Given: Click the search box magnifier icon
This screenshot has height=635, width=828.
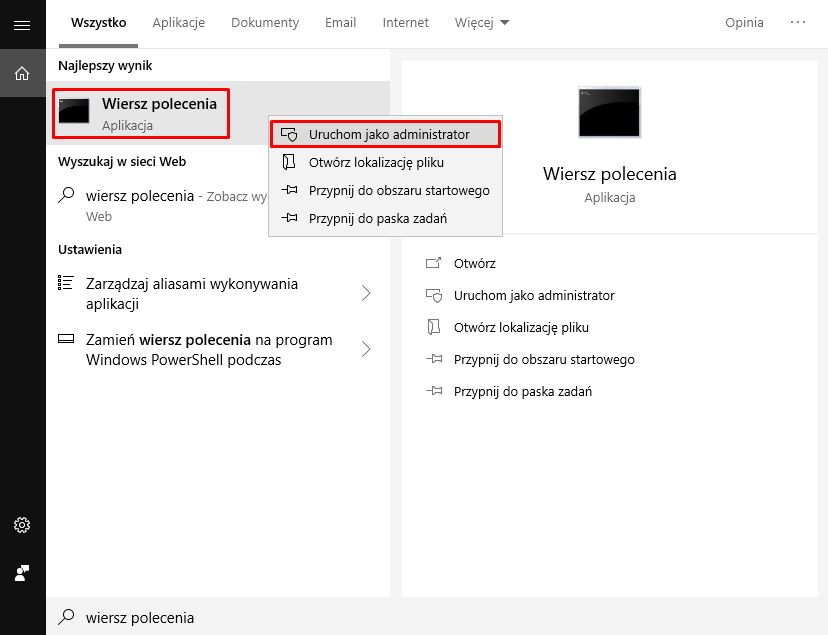Looking at the screenshot, I should 67,616.
